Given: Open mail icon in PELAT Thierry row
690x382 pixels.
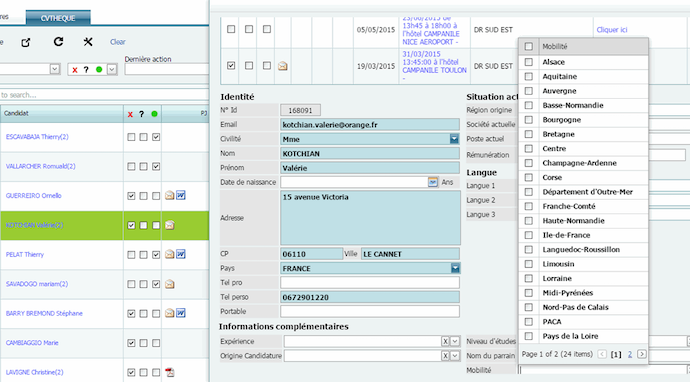Looking at the screenshot, I should (169, 254).
